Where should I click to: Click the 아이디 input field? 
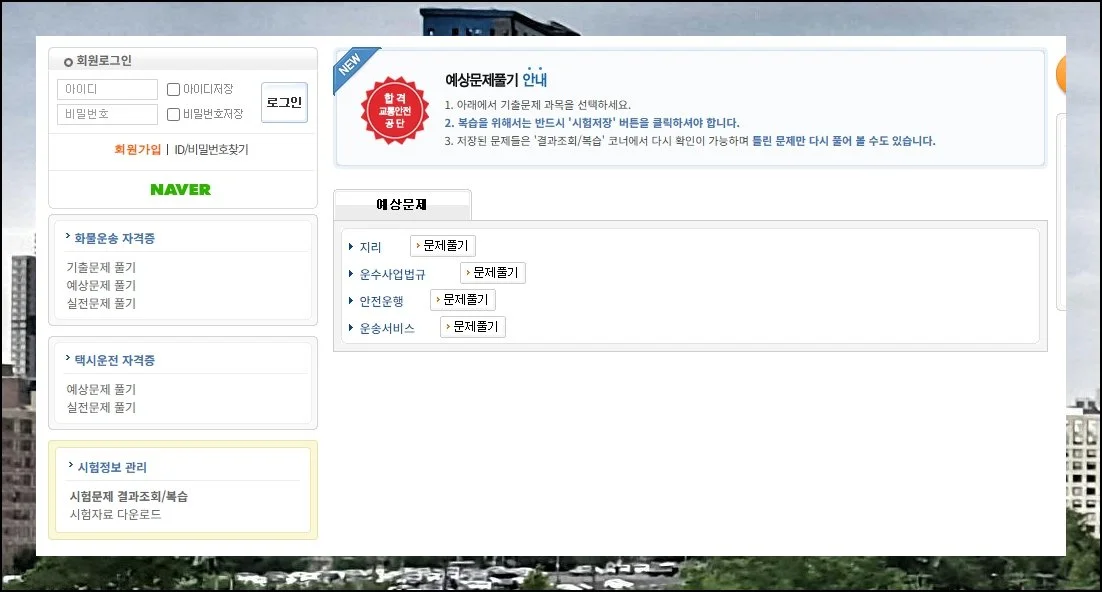[x=107, y=88]
